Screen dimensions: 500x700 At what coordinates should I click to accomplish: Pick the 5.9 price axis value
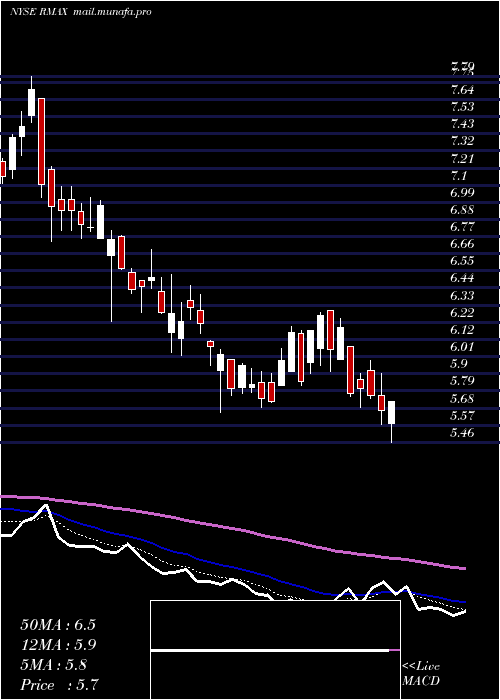click(459, 364)
